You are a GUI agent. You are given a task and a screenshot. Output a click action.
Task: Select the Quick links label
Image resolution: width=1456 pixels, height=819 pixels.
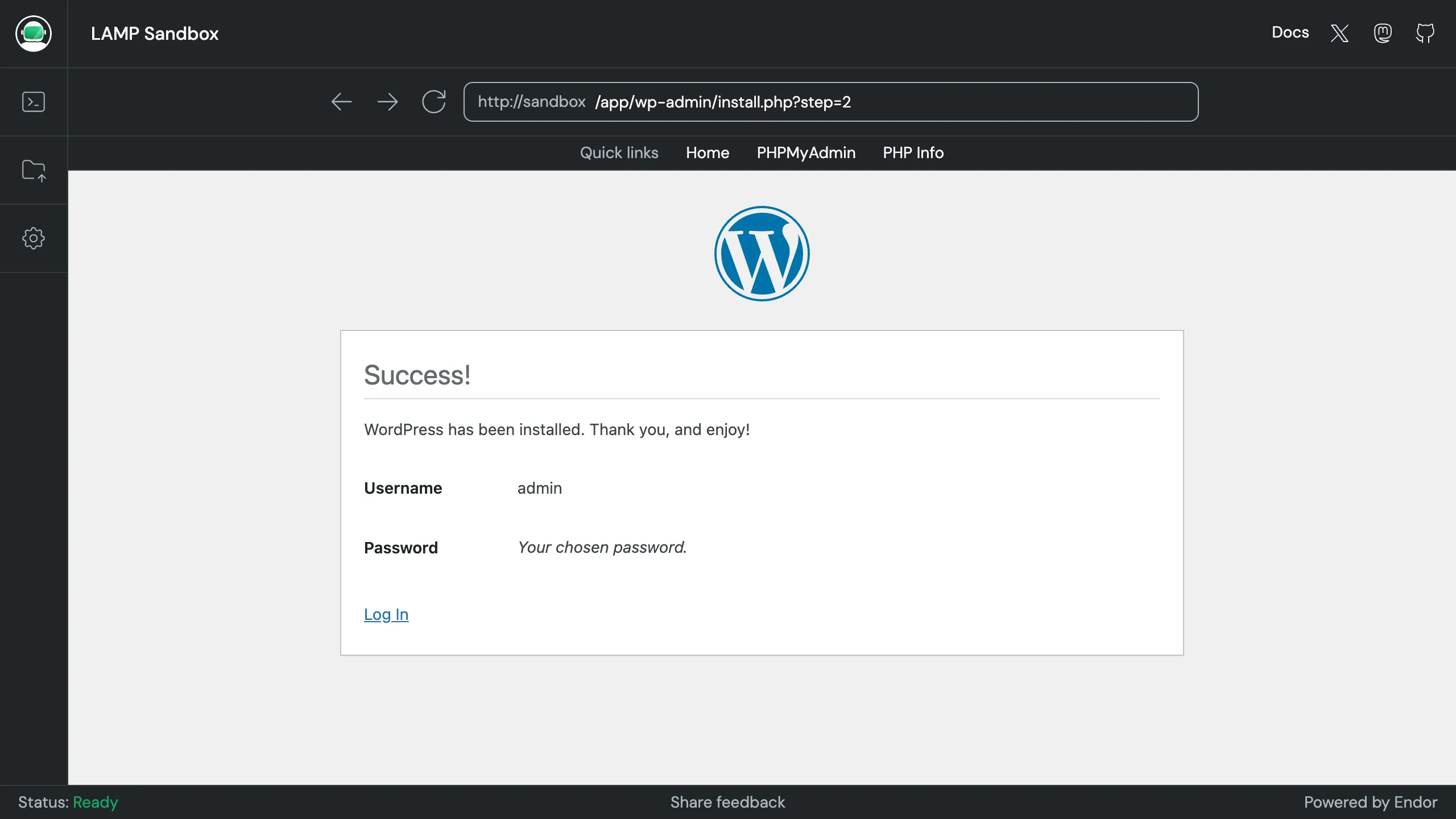tap(619, 153)
